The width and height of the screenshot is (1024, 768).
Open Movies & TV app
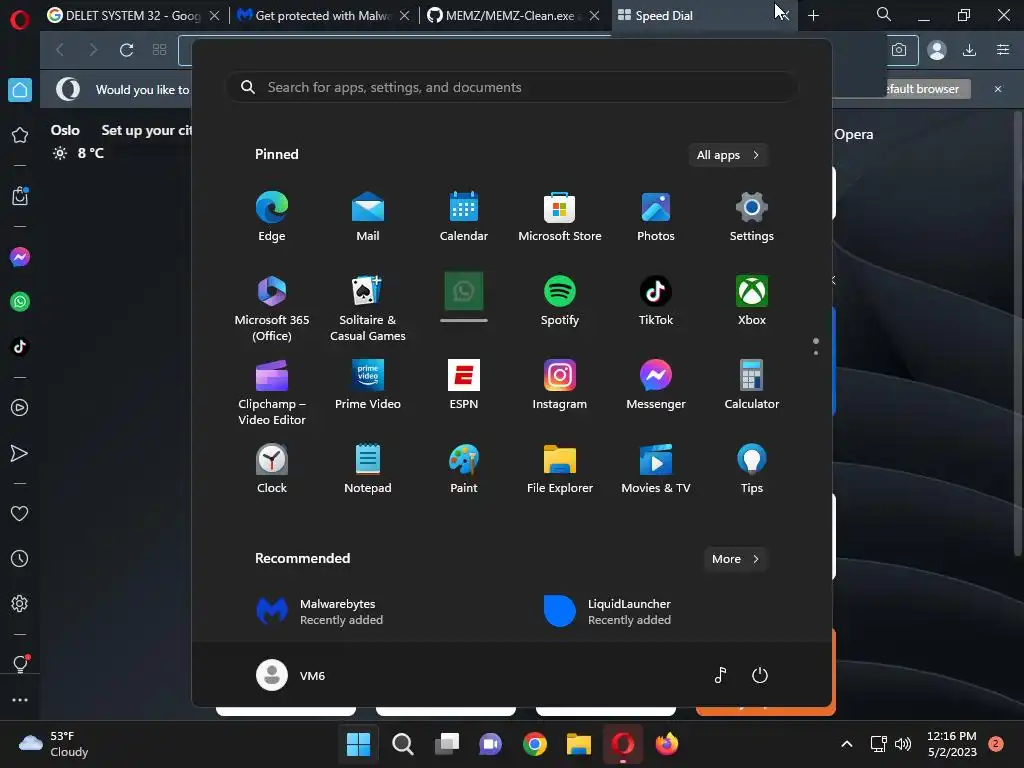(656, 469)
